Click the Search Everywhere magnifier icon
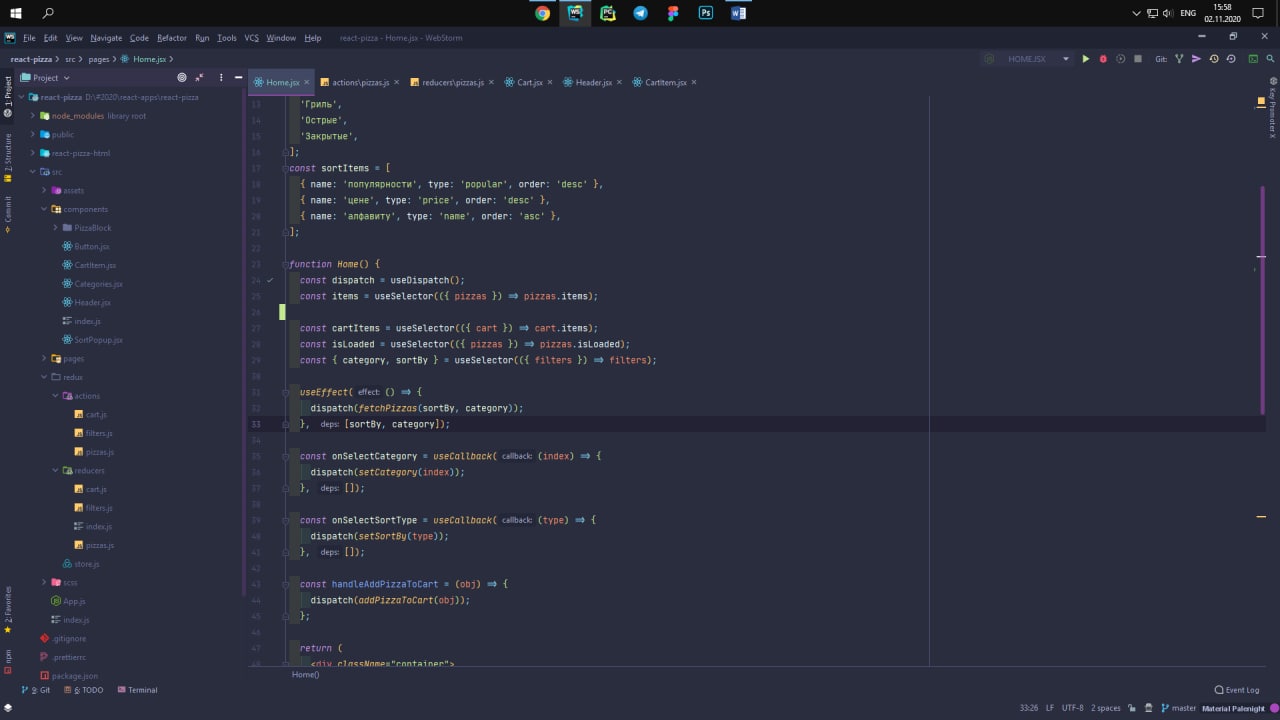 1270,59
